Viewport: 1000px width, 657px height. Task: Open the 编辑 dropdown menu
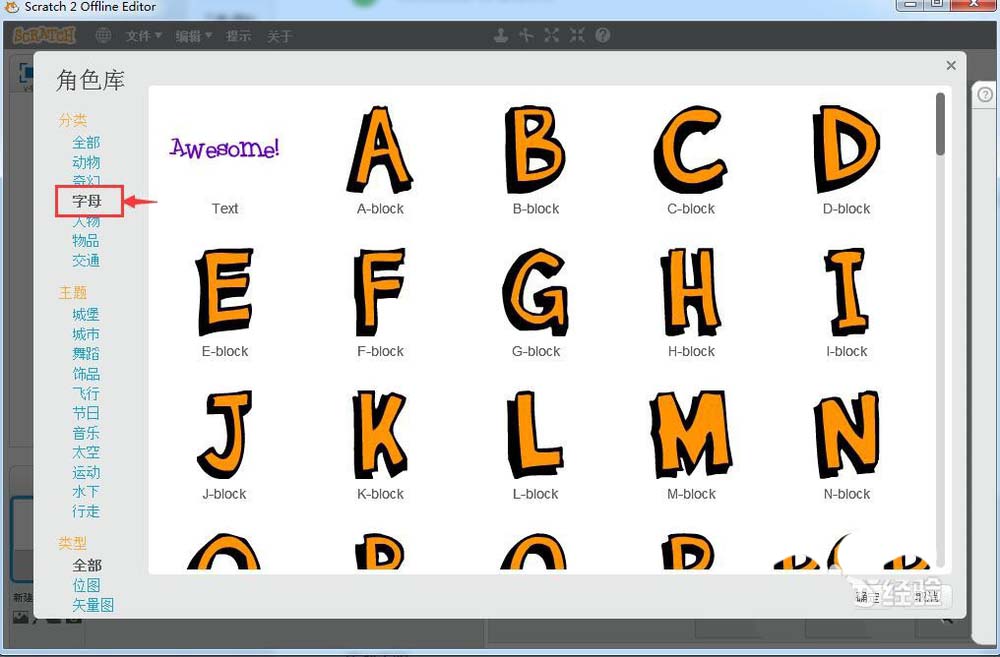(x=193, y=36)
